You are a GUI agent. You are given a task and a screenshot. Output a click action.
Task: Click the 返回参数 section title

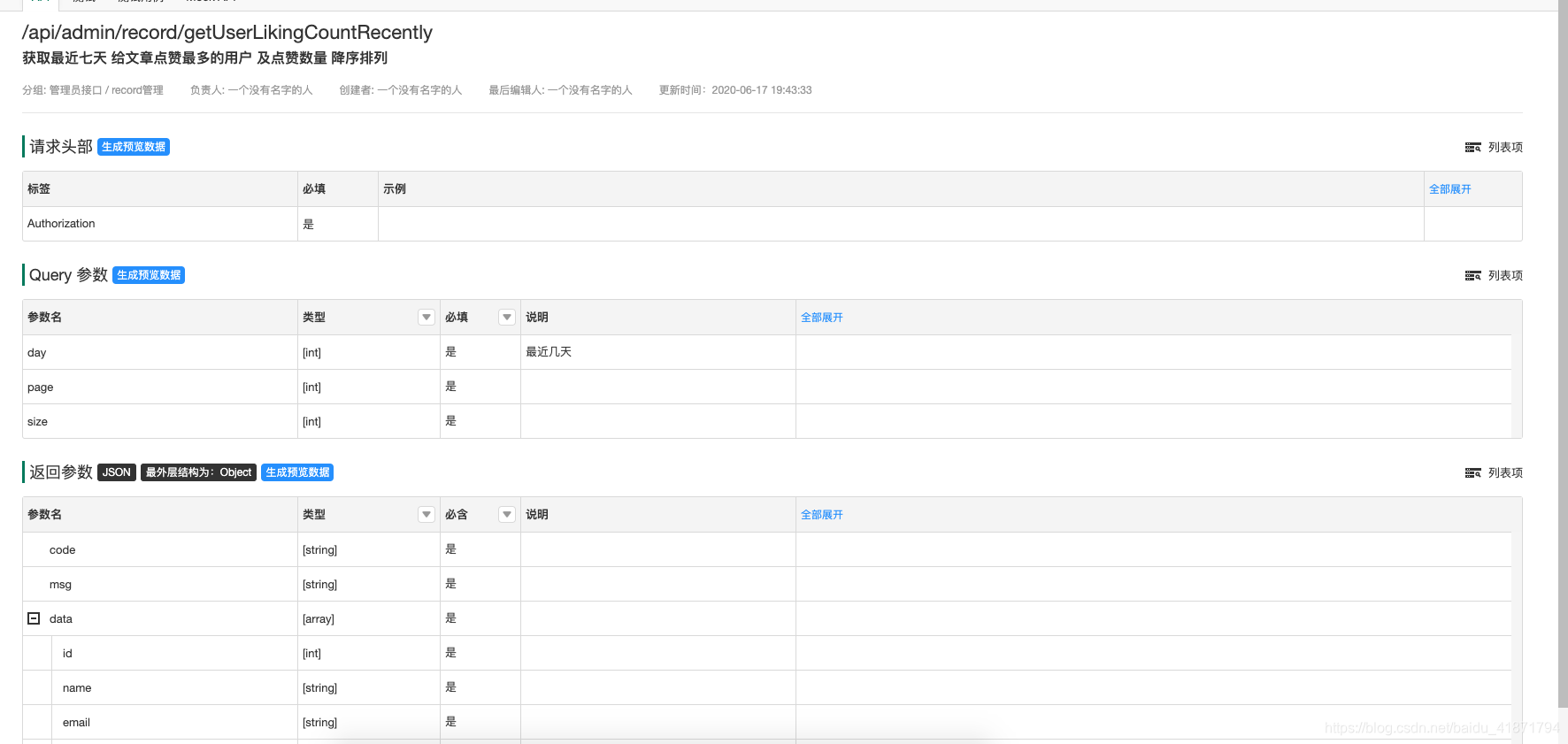point(61,472)
